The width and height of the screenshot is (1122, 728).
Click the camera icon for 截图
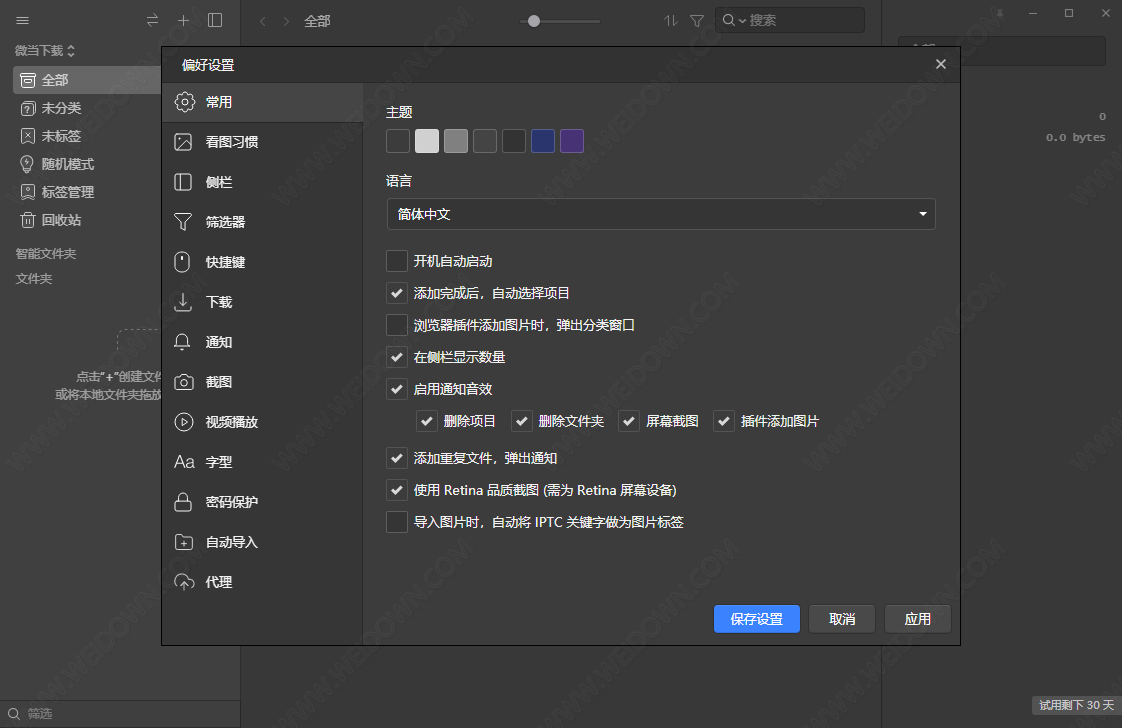coord(184,382)
